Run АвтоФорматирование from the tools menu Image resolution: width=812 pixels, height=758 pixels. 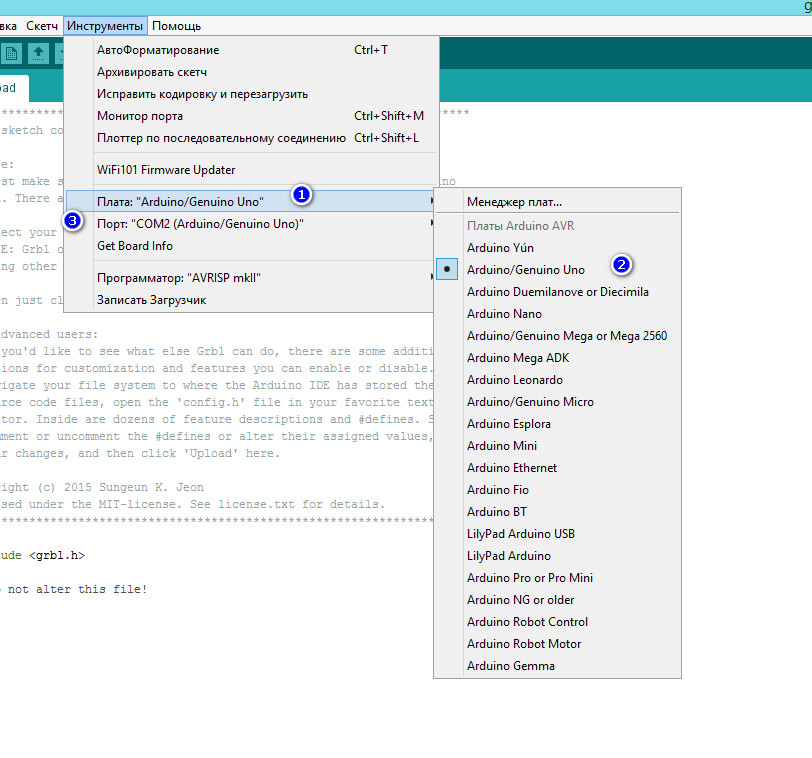point(251,50)
